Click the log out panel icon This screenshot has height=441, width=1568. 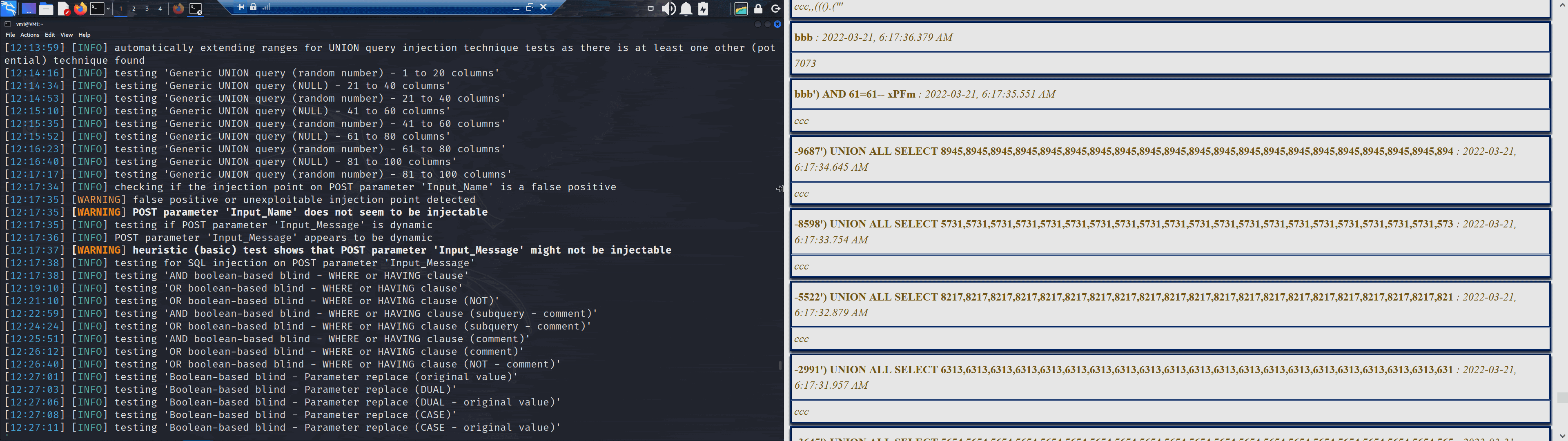pyautogui.click(x=775, y=9)
